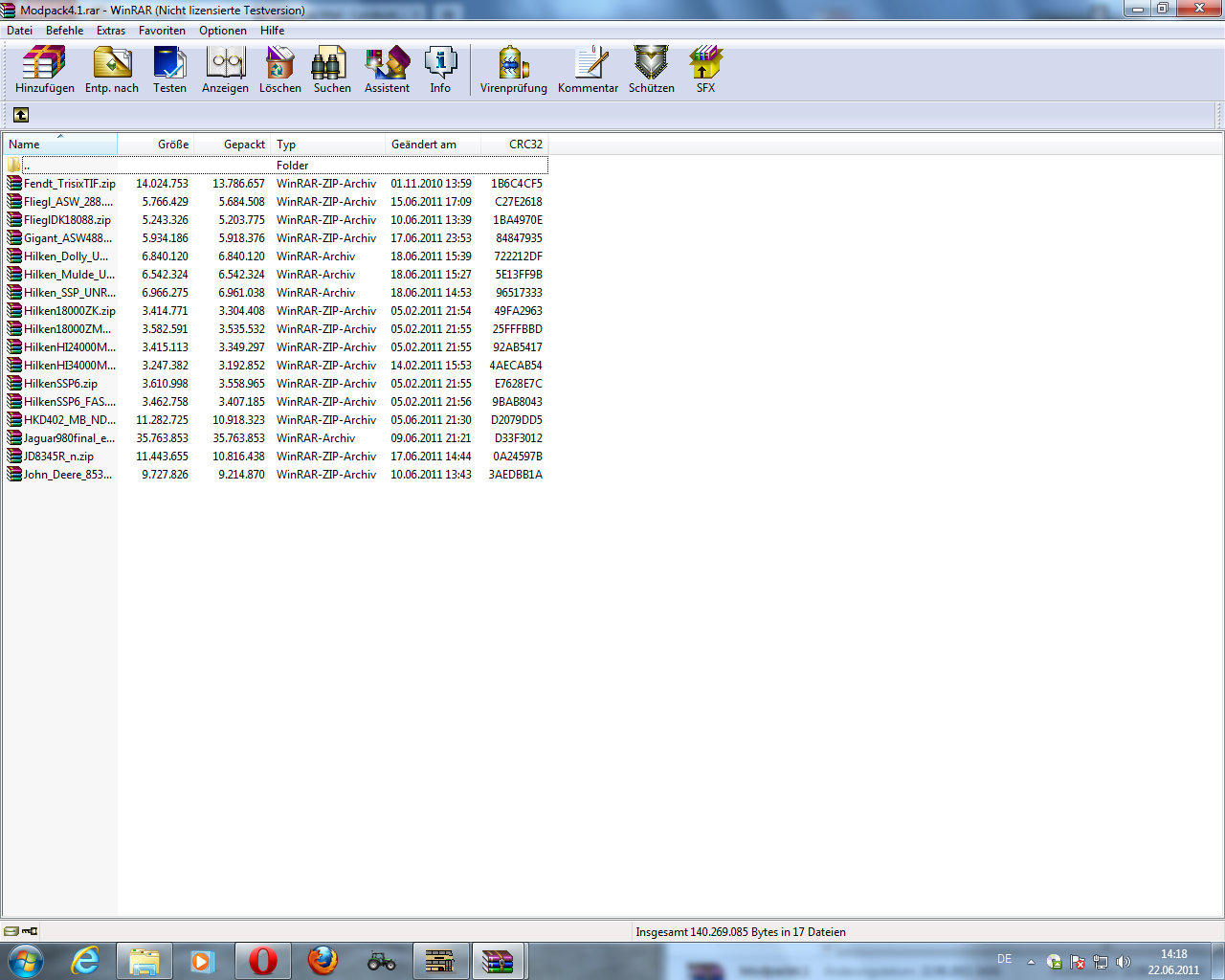Click the volume speaker tray icon
Image resolution: width=1225 pixels, height=980 pixels.
1123,962
